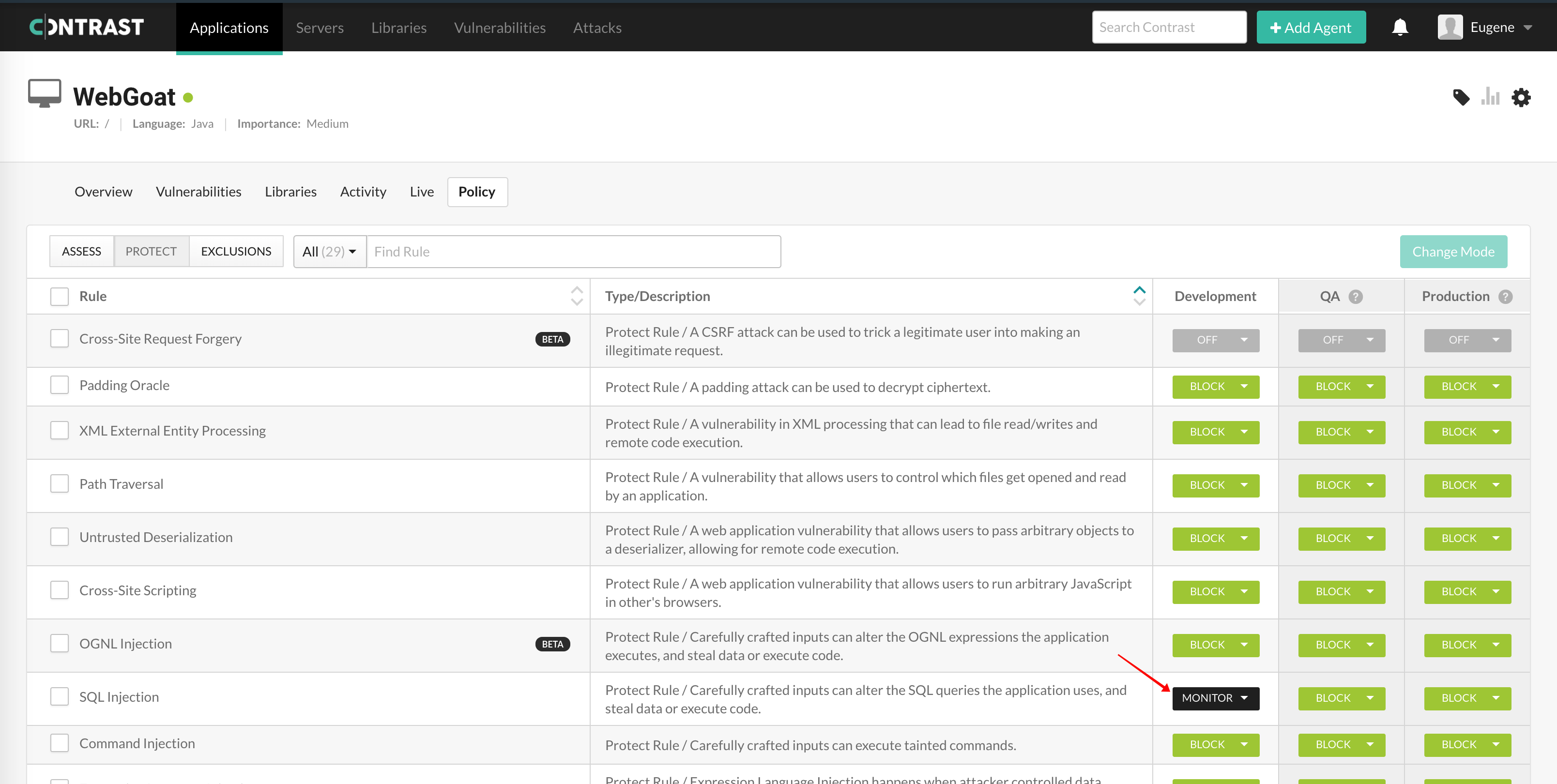
Task: Click the Padding Oracle rule name
Action: tap(124, 385)
